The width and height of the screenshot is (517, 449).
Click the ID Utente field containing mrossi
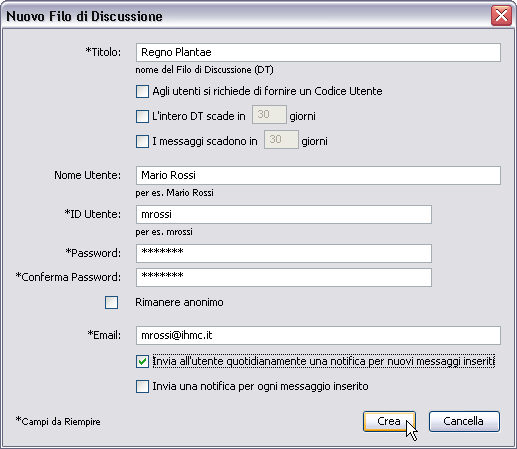tap(284, 214)
